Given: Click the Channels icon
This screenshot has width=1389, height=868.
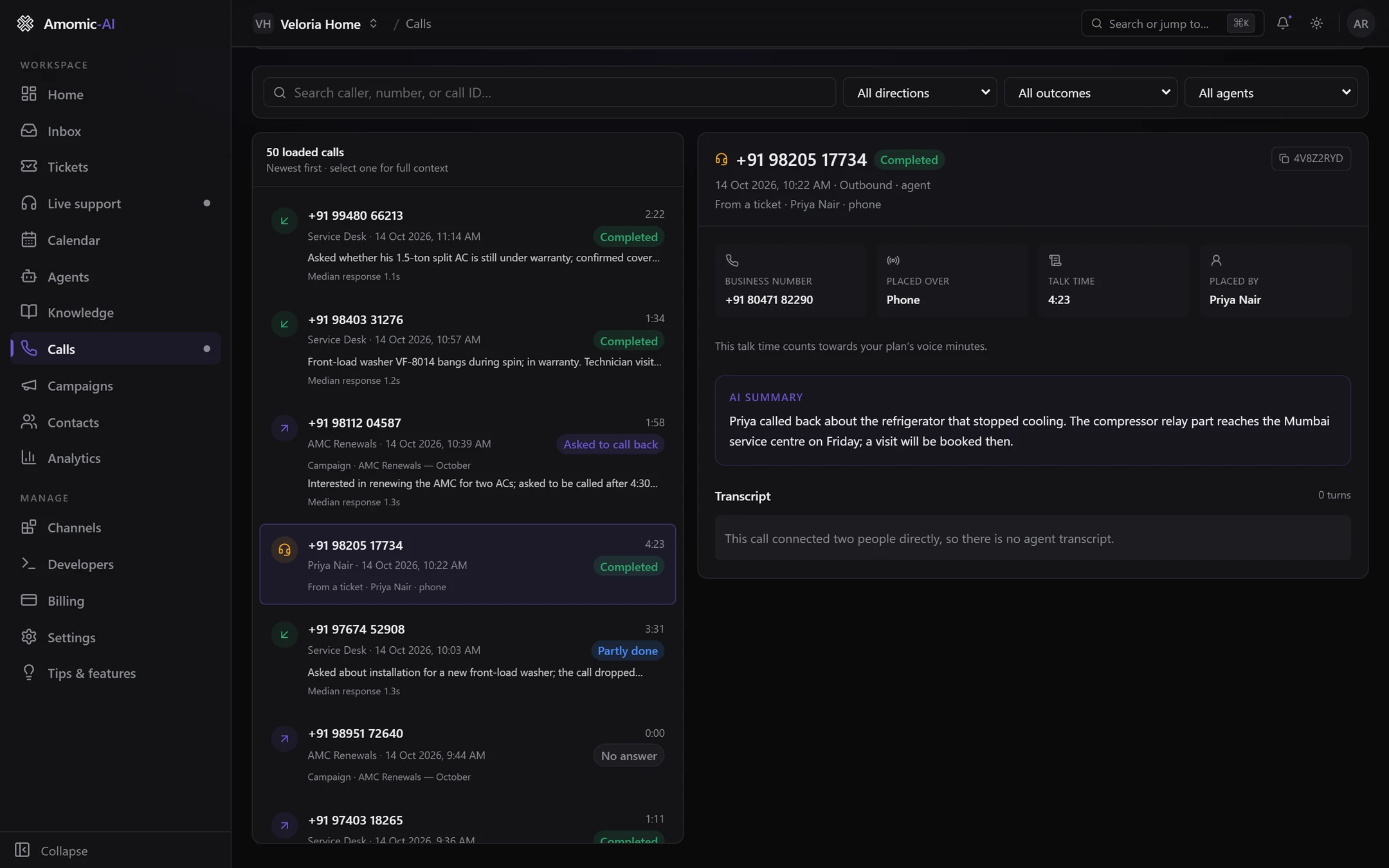Looking at the screenshot, I should pyautogui.click(x=28, y=527).
